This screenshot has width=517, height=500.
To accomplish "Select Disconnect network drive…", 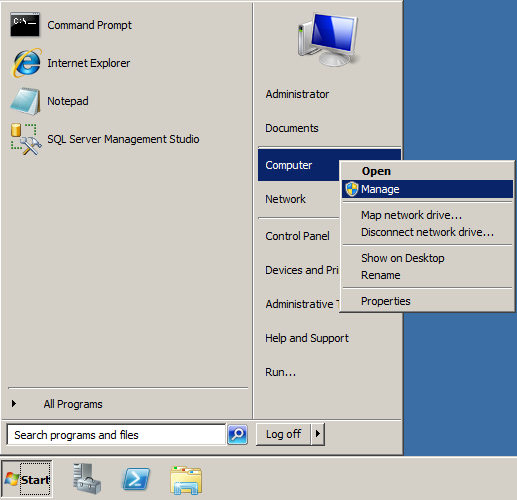I will [x=427, y=232].
